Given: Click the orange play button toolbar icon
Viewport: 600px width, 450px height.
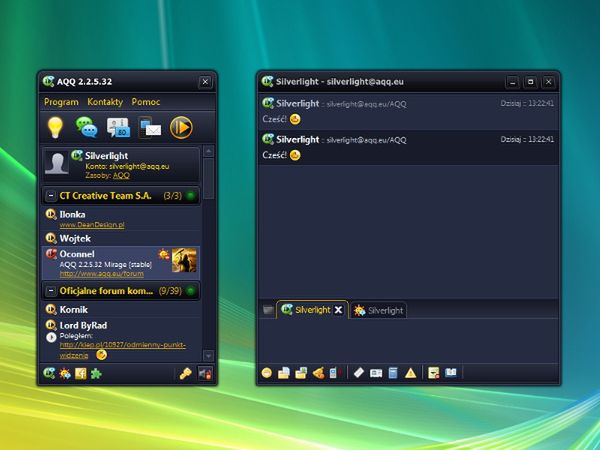Looking at the screenshot, I should click(181, 127).
